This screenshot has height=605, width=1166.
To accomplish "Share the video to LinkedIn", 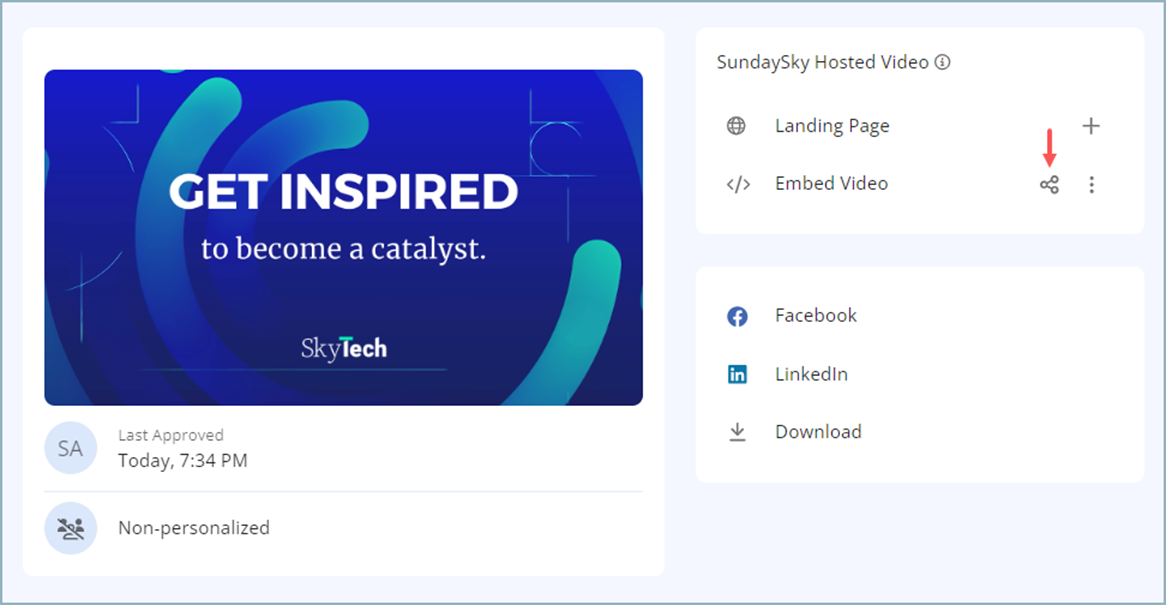I will point(811,373).
